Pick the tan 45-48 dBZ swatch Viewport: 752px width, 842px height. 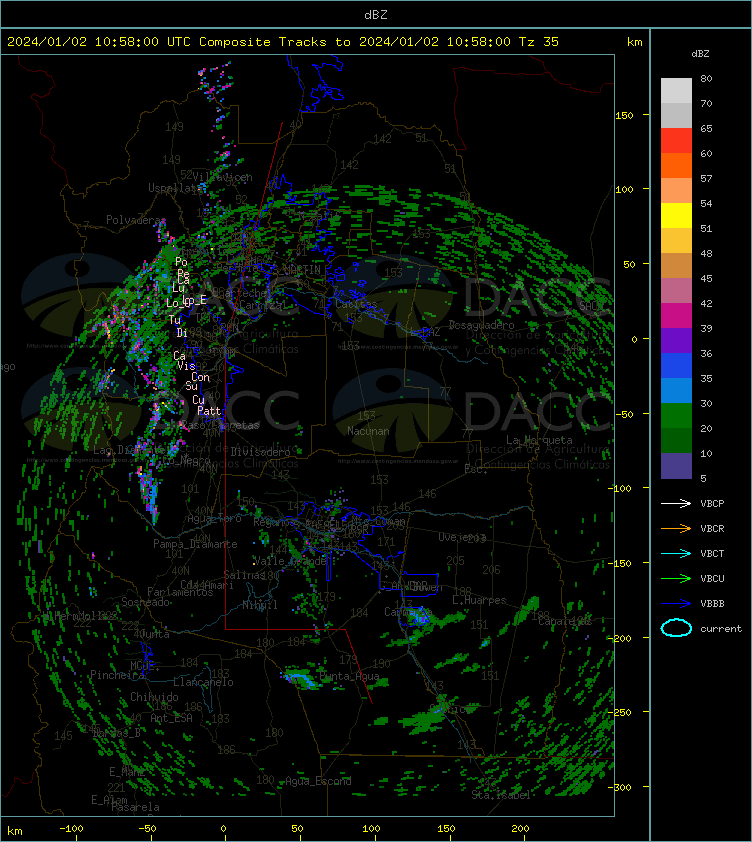(676, 265)
